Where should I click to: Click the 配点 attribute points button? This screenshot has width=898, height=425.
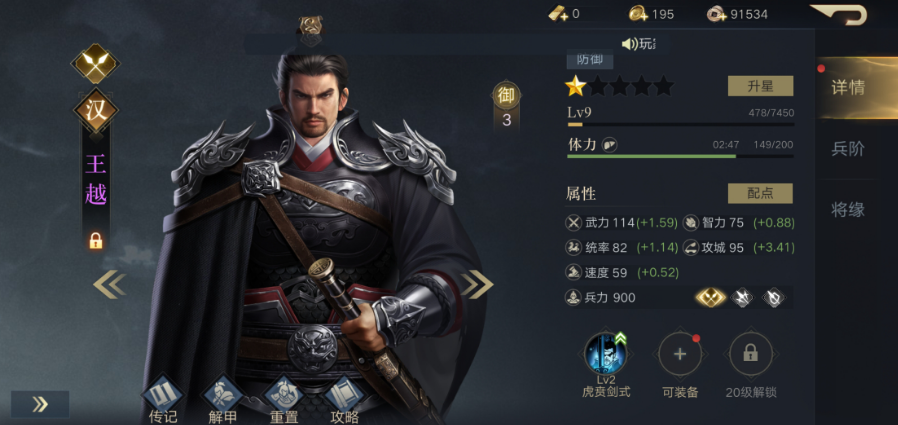click(x=761, y=194)
